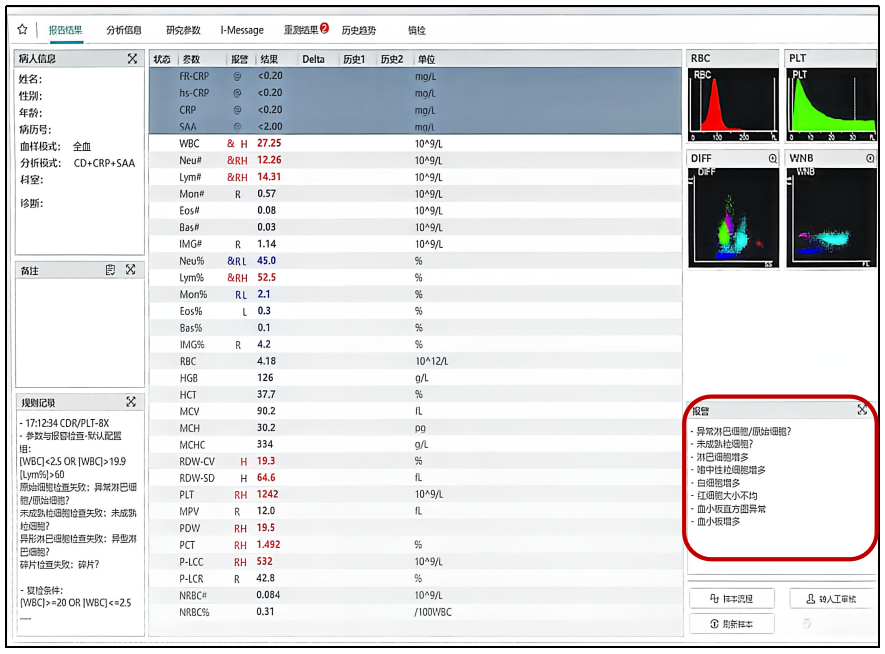
Task: Click the 血小板直方图异常 alarm message
Action: pyautogui.click(x=731, y=508)
